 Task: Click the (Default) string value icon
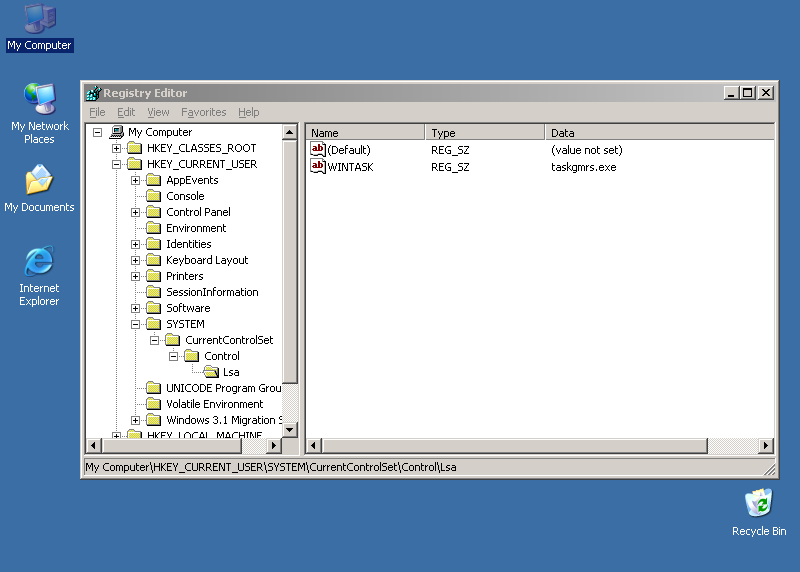tap(317, 150)
